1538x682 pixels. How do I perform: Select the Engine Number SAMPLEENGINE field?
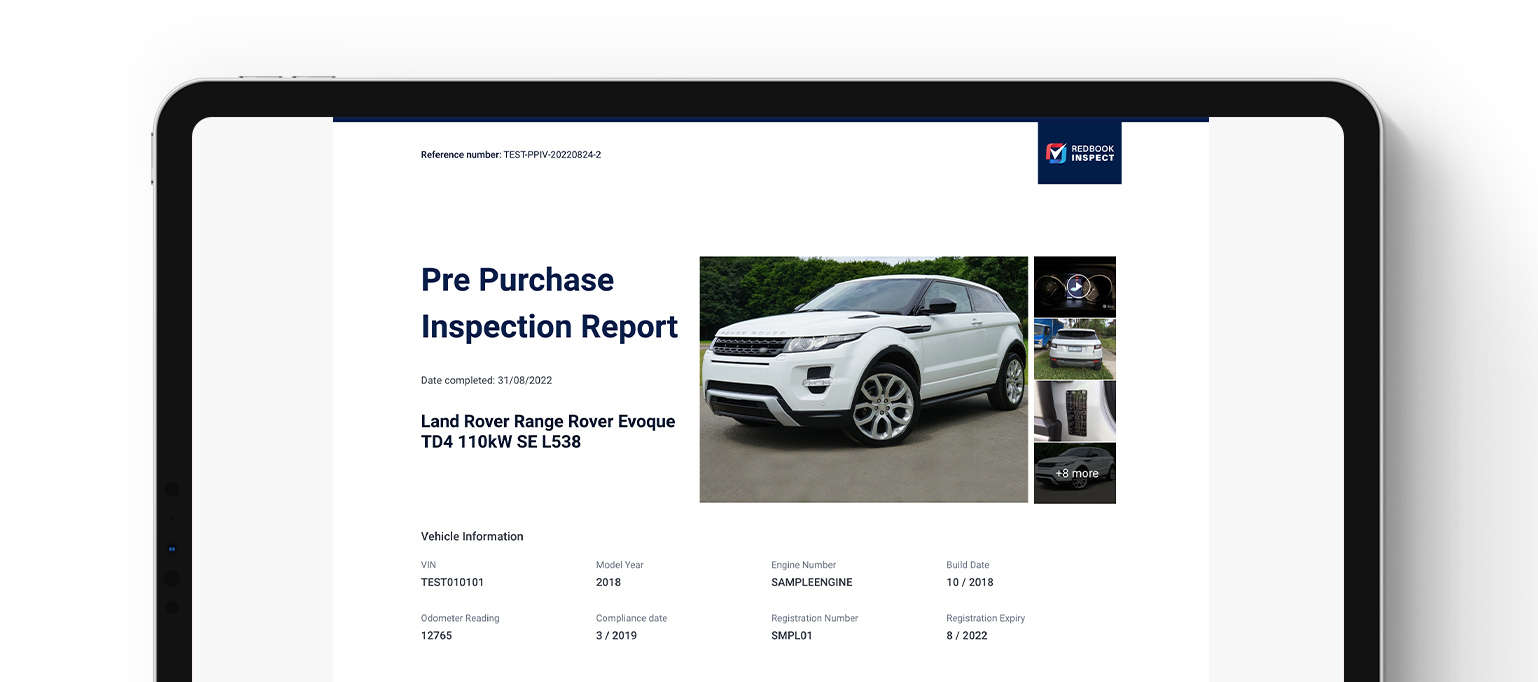click(810, 582)
